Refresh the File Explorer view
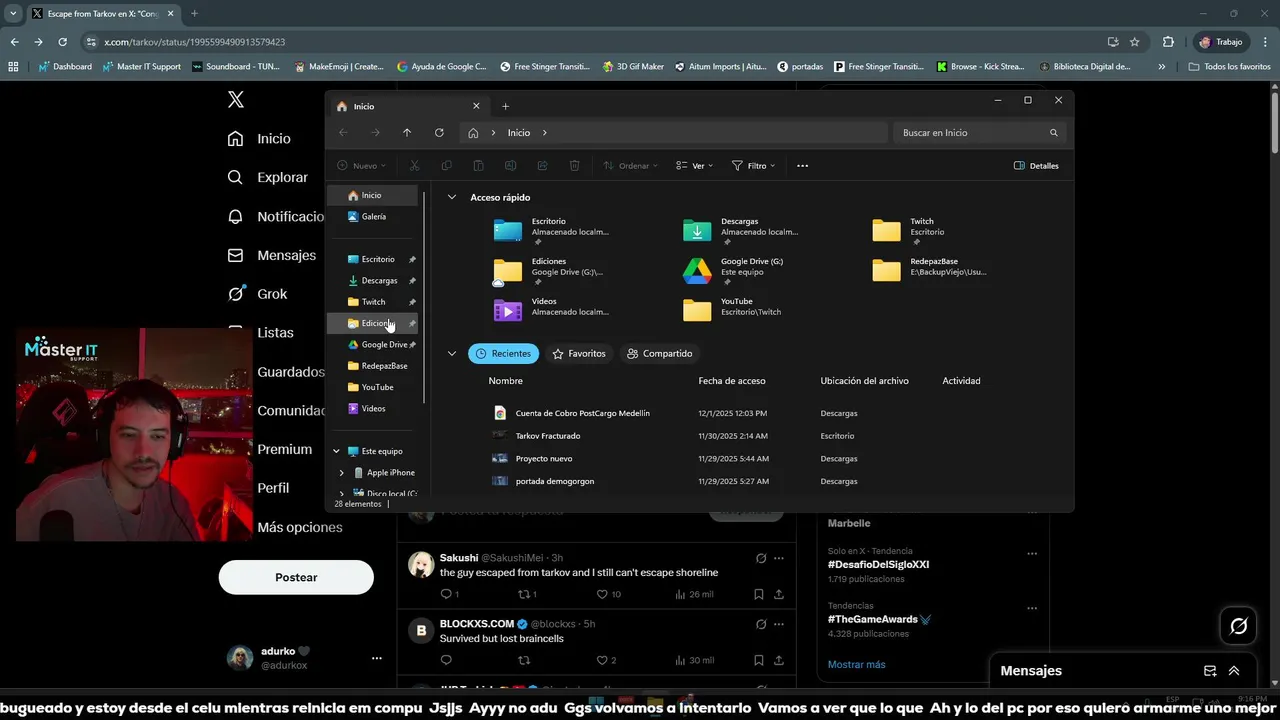Screen dimensions: 1280x720 439,133
